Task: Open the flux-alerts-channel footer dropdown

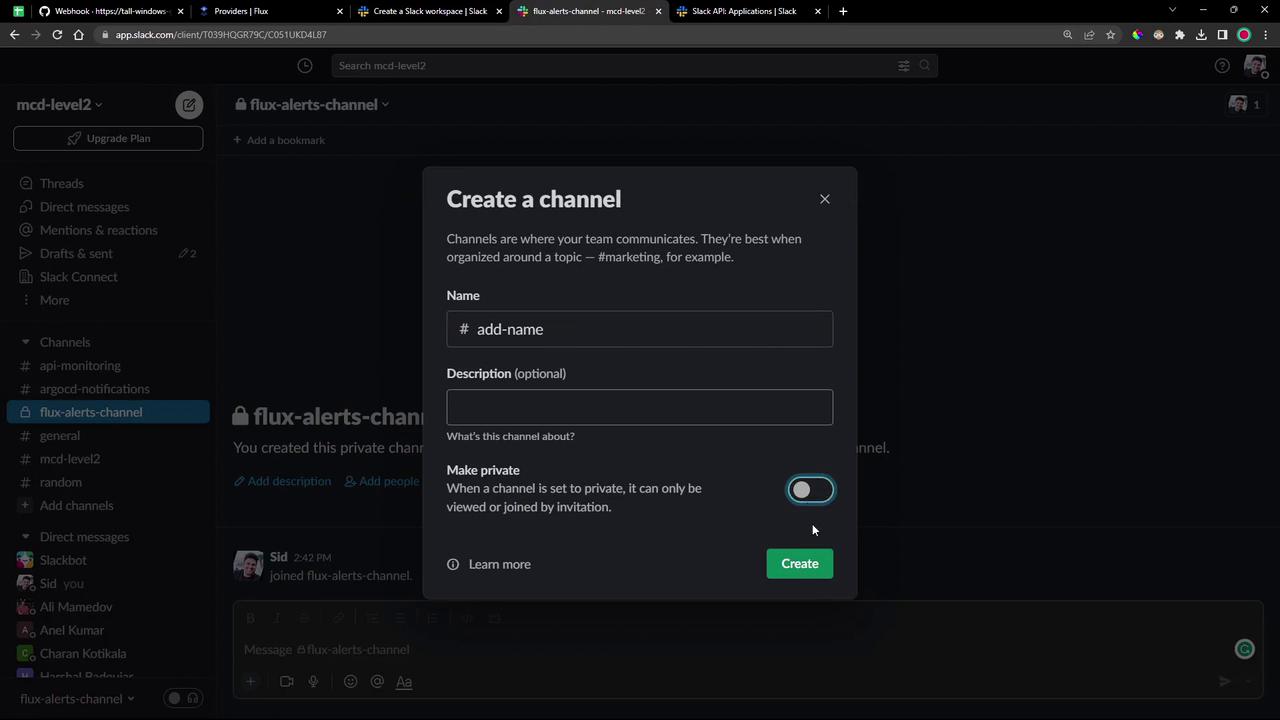Action: (77, 699)
